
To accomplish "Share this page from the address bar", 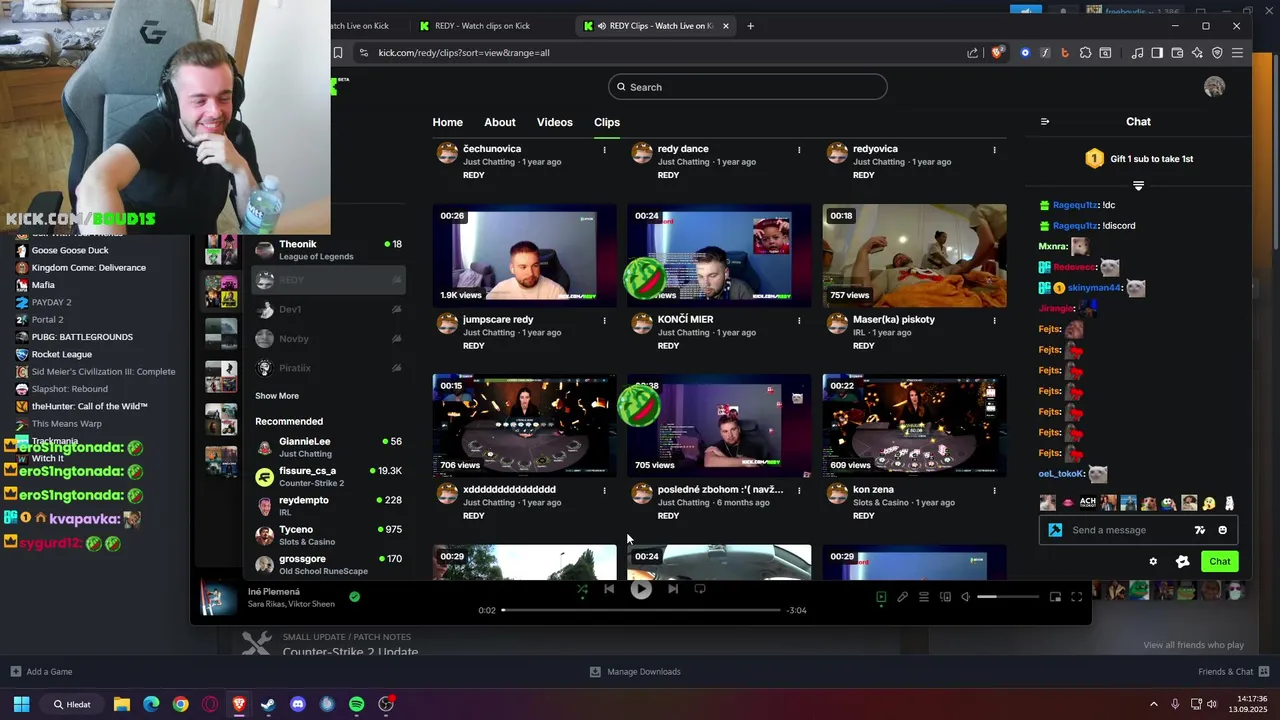I will (973, 53).
